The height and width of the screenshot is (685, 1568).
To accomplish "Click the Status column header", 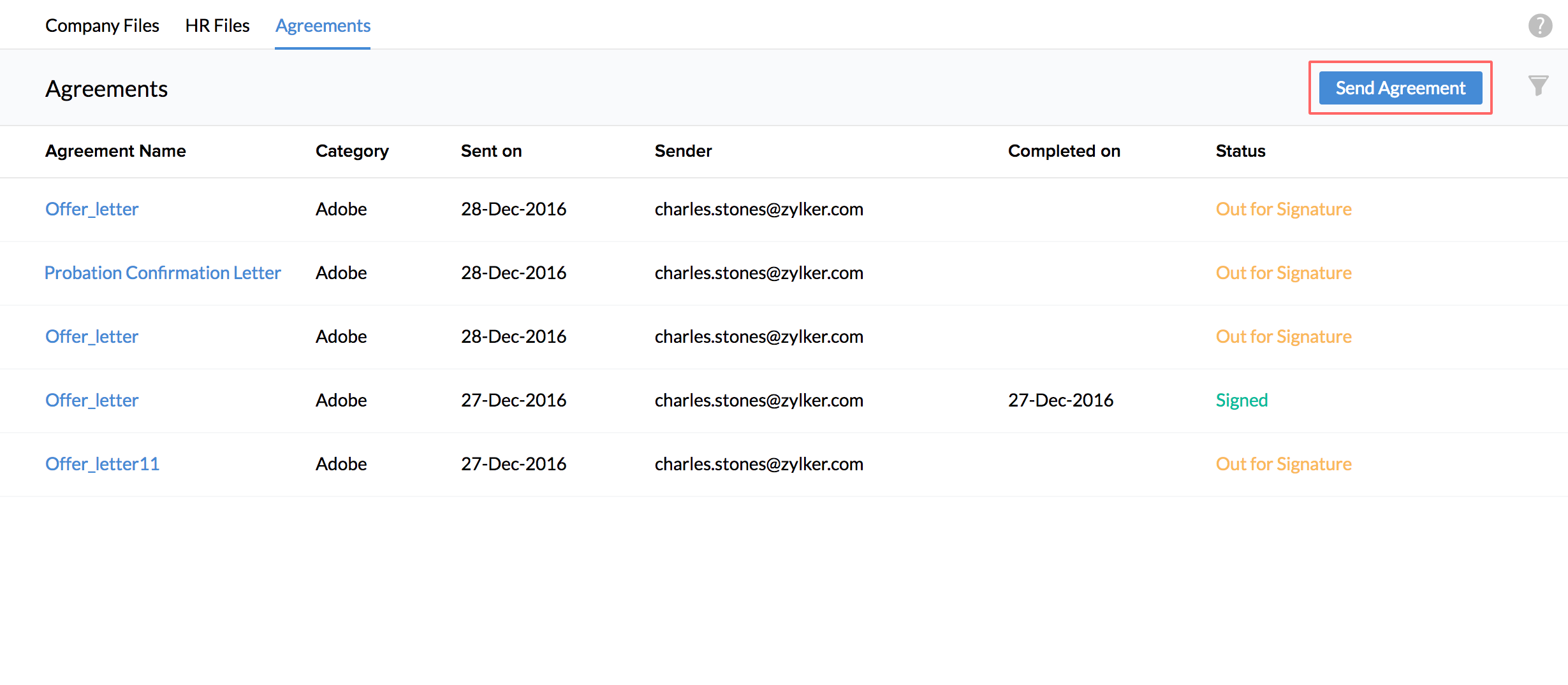I will pos(1240,151).
